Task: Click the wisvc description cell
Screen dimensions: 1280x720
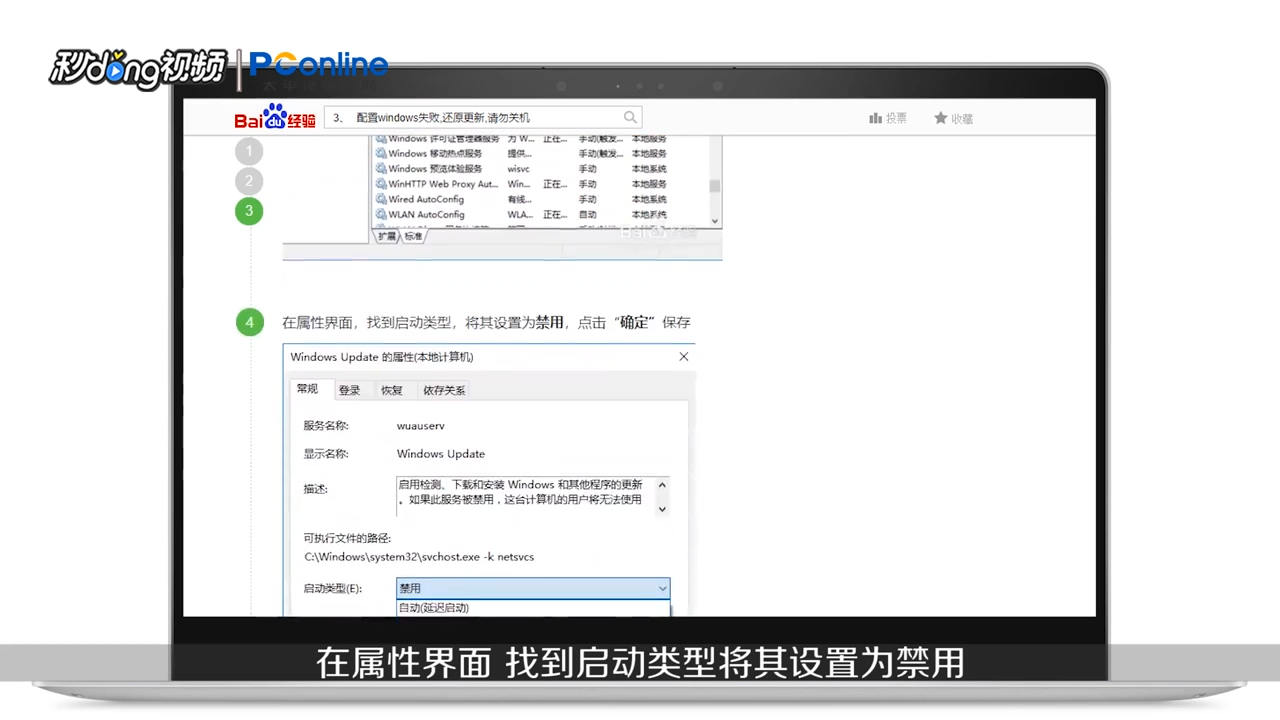Action: [x=518, y=169]
